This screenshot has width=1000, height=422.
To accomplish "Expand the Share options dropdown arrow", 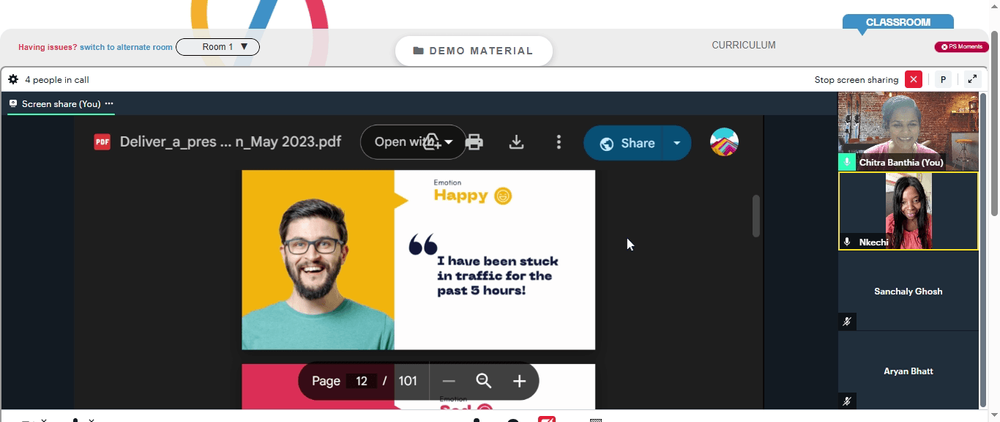I will [677, 143].
